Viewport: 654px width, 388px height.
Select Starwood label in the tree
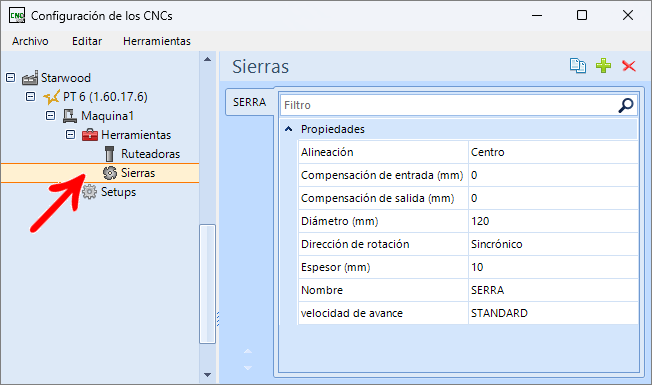65,78
